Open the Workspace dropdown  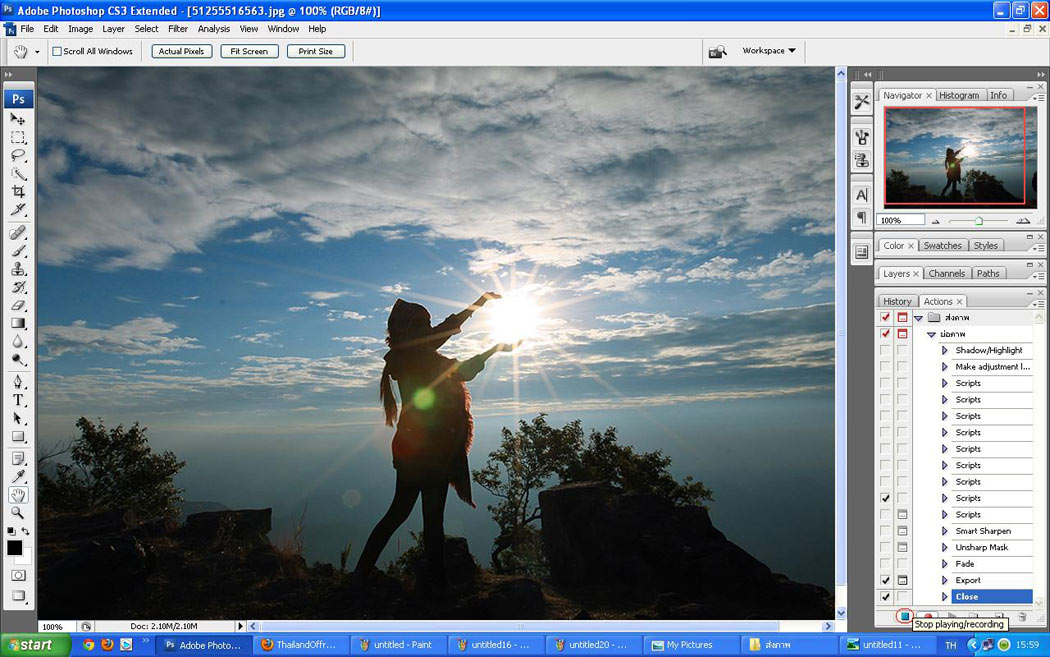(769, 51)
